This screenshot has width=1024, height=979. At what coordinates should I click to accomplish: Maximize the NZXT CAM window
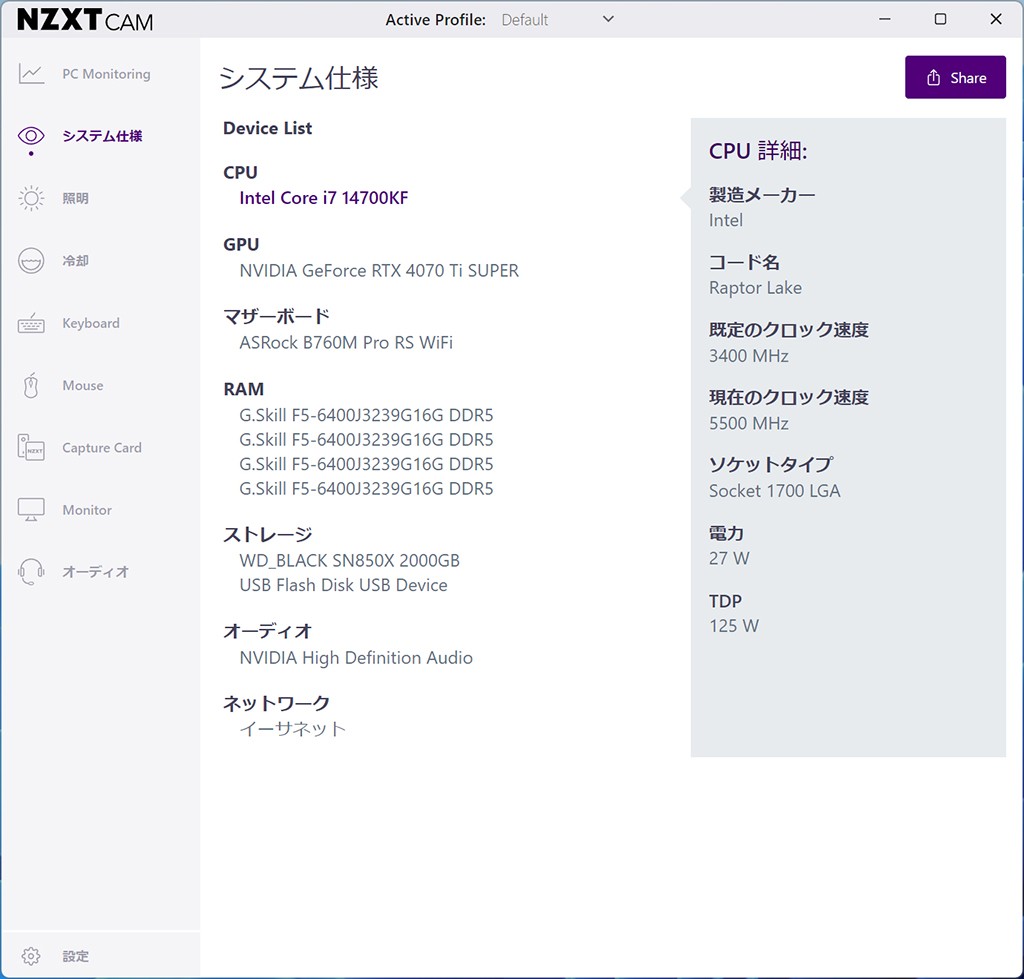click(940, 19)
